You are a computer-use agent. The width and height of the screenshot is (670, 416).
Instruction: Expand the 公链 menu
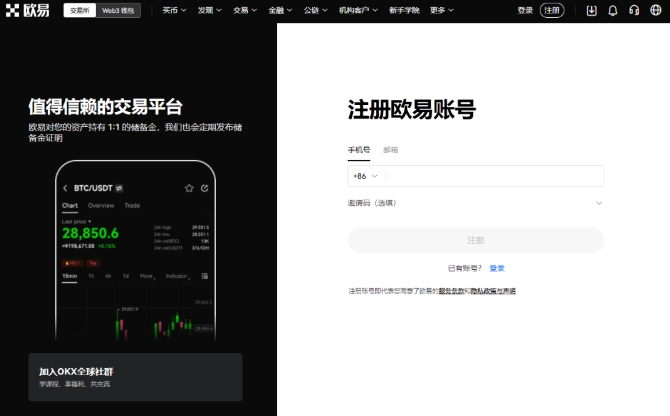(x=315, y=10)
